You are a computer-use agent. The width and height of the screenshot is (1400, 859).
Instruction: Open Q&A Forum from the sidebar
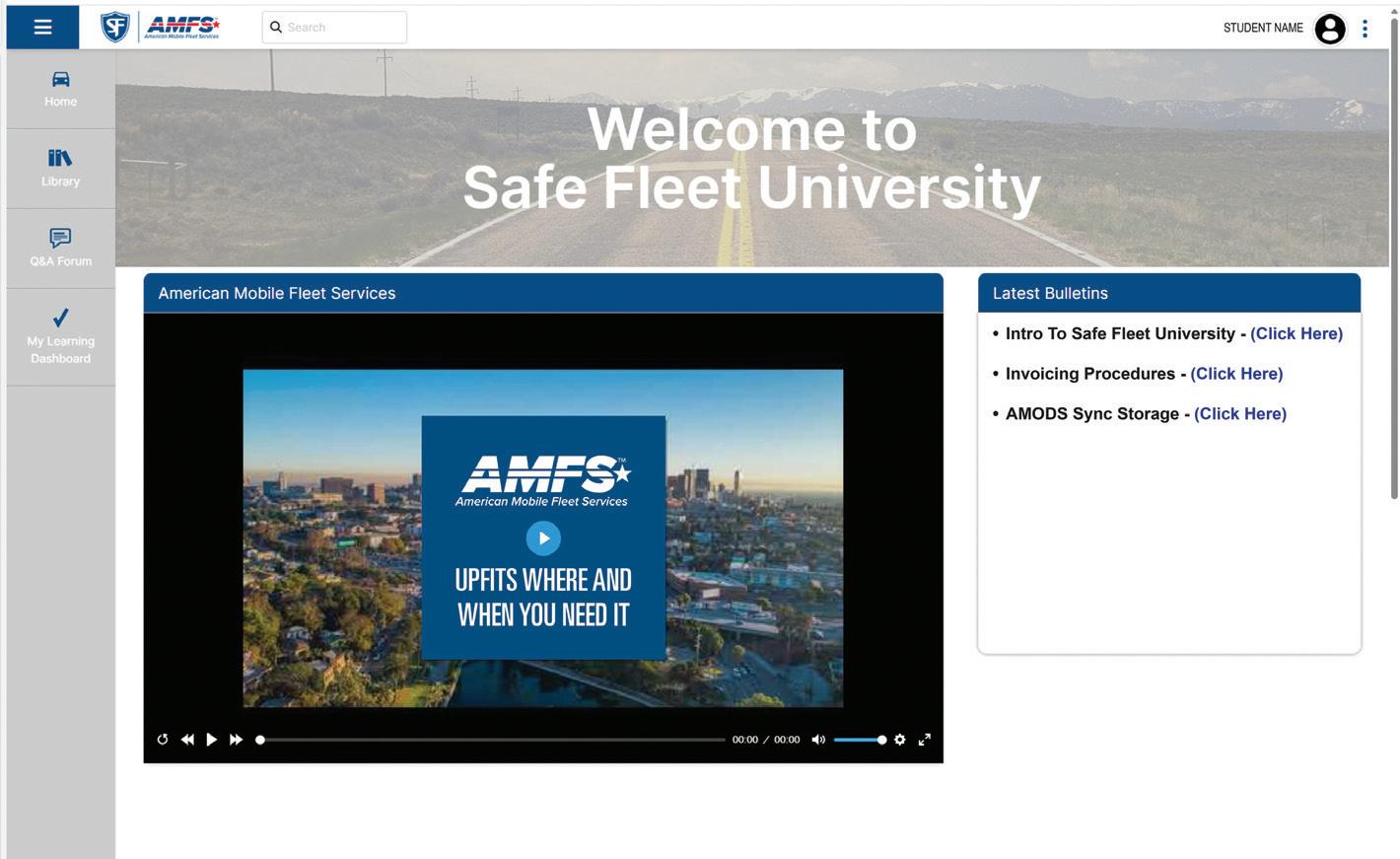coord(60,249)
